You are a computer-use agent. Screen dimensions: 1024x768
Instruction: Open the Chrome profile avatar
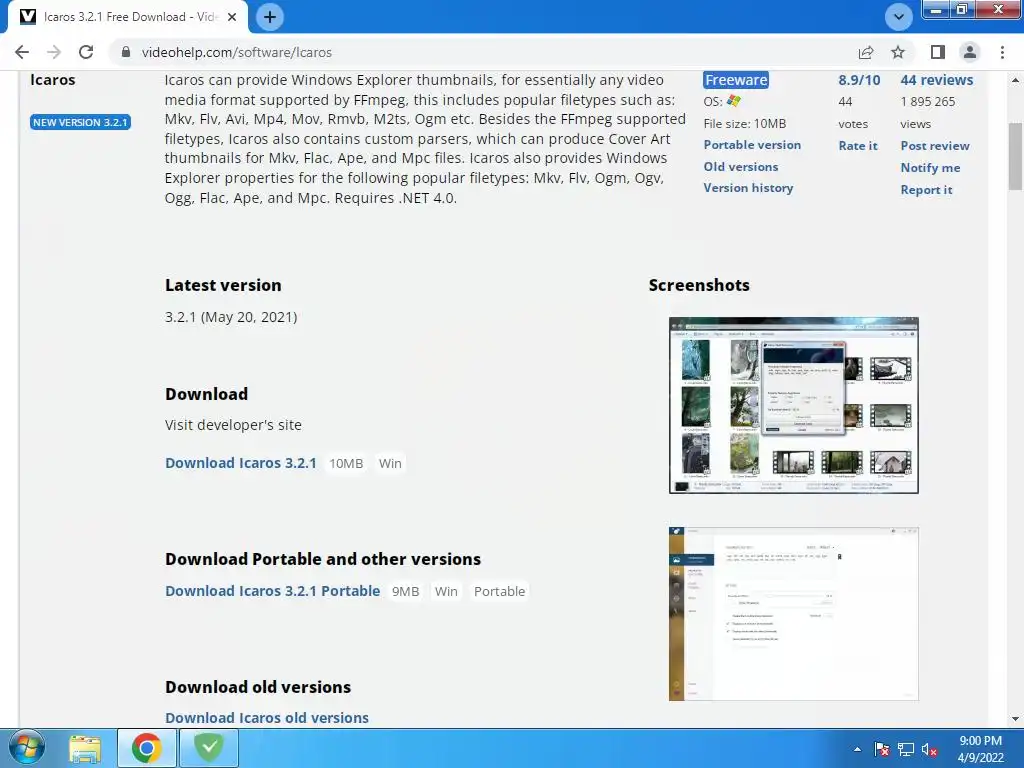[970, 52]
